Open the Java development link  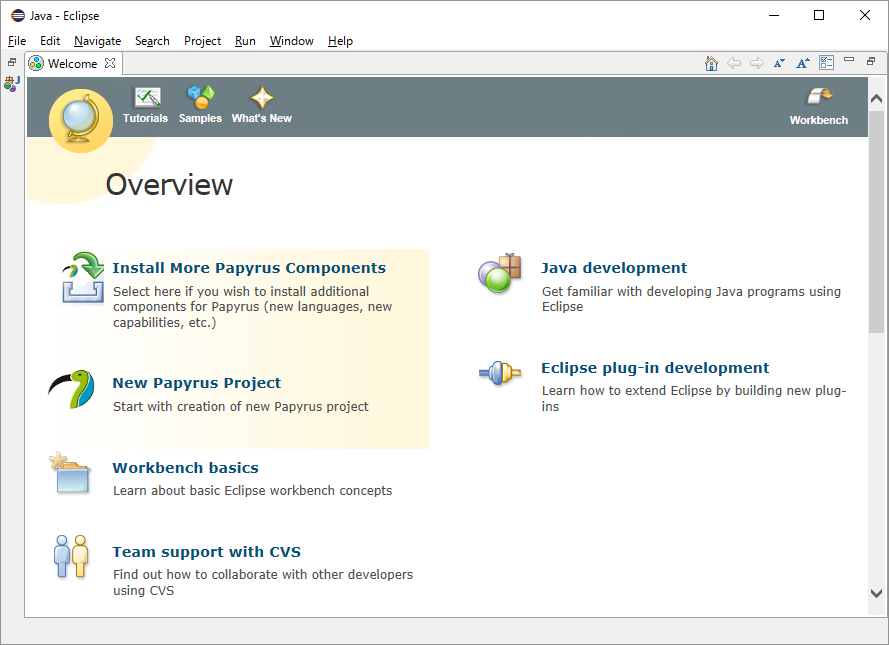pyautogui.click(x=614, y=268)
